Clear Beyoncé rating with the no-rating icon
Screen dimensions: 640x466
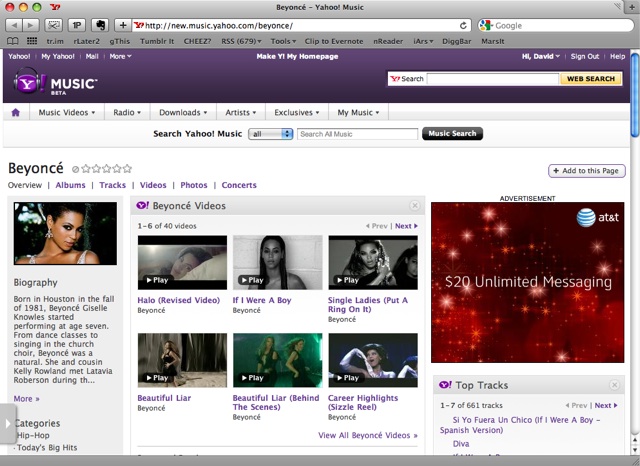click(75, 169)
